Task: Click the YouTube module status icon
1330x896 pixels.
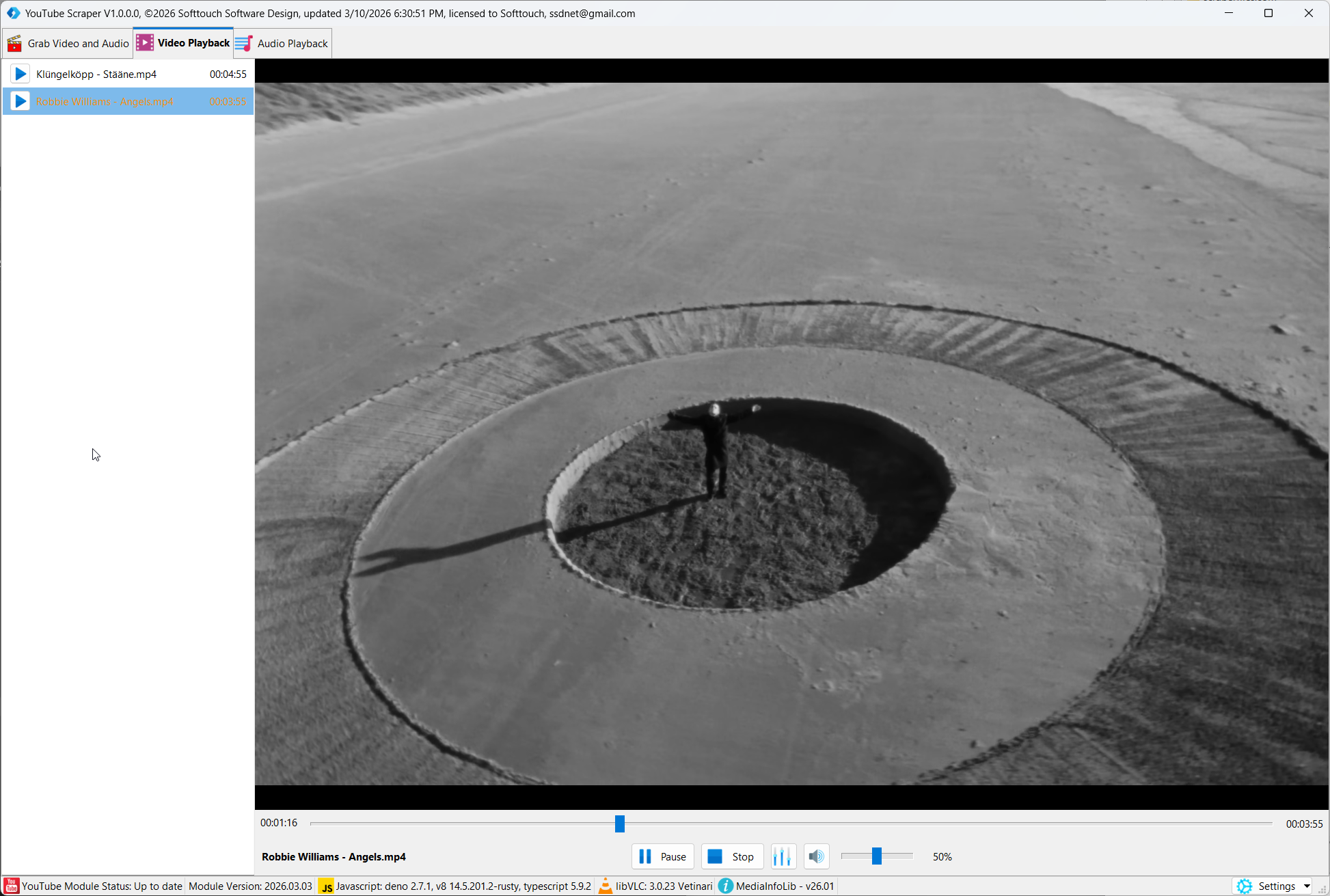Action: 12,886
